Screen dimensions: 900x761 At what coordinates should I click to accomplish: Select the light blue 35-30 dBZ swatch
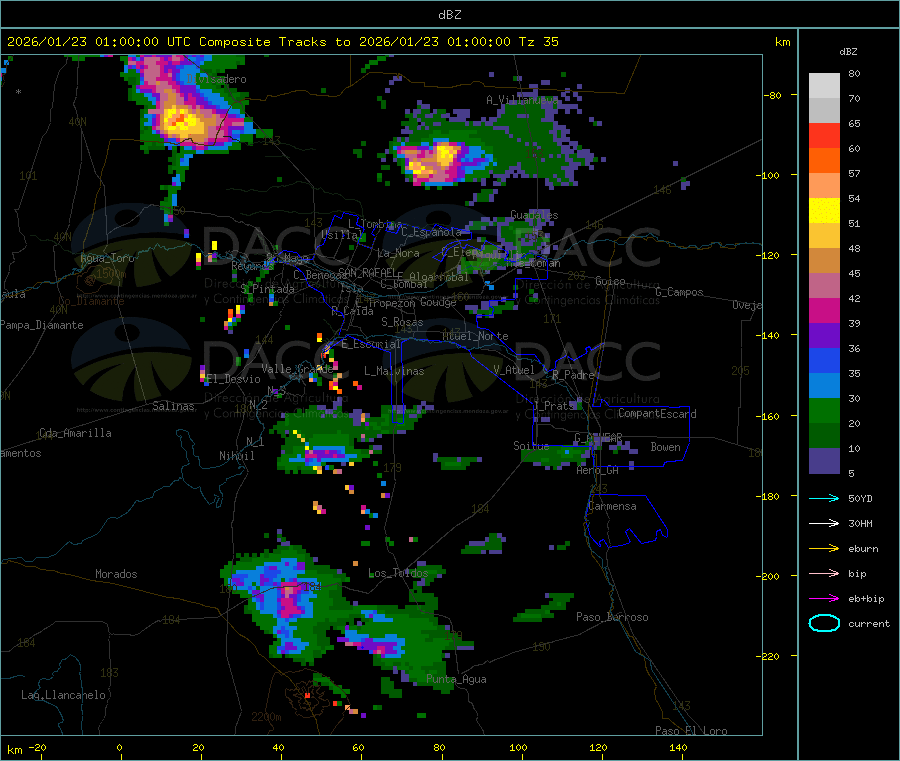click(824, 386)
